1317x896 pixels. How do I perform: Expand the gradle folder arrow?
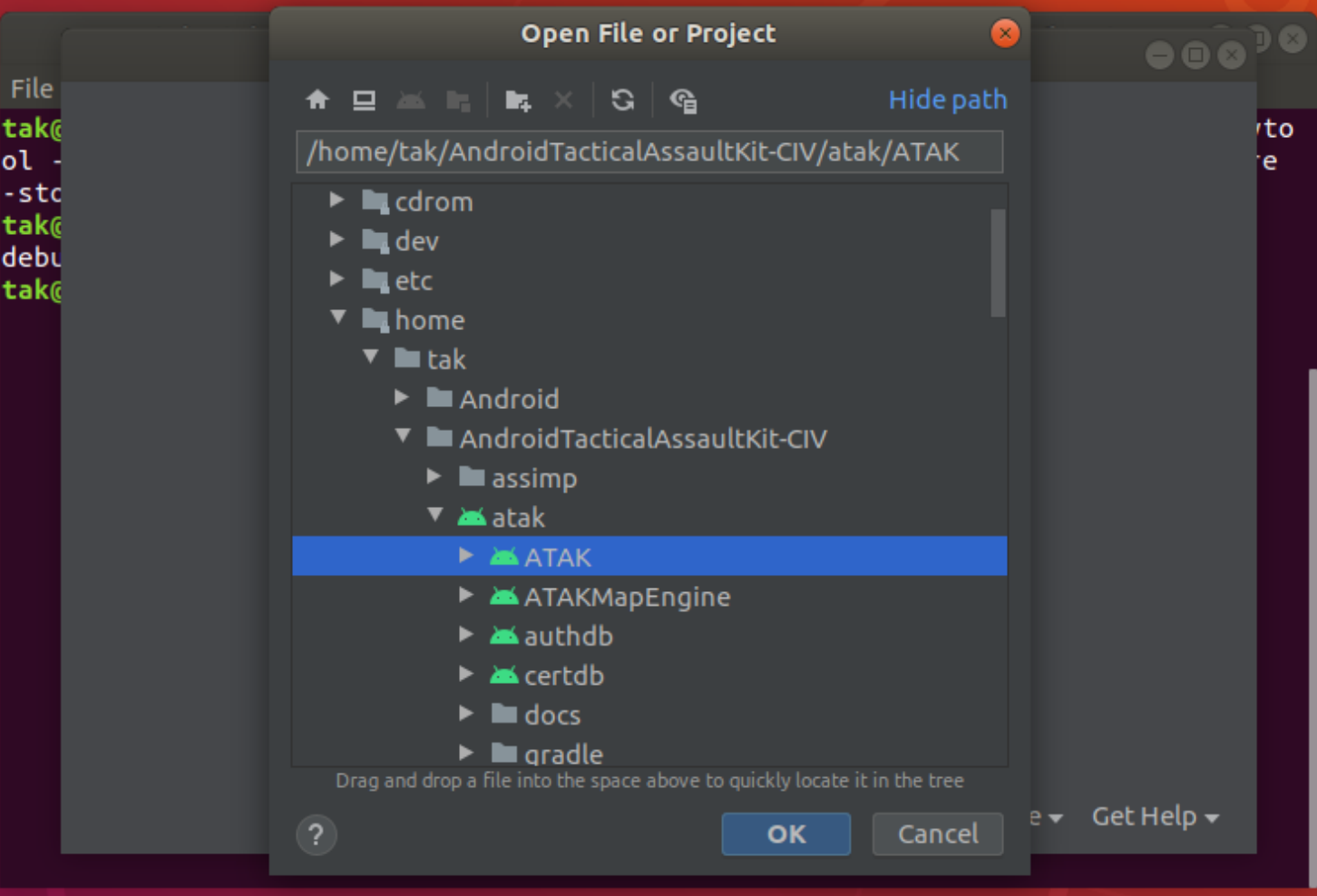[466, 753]
